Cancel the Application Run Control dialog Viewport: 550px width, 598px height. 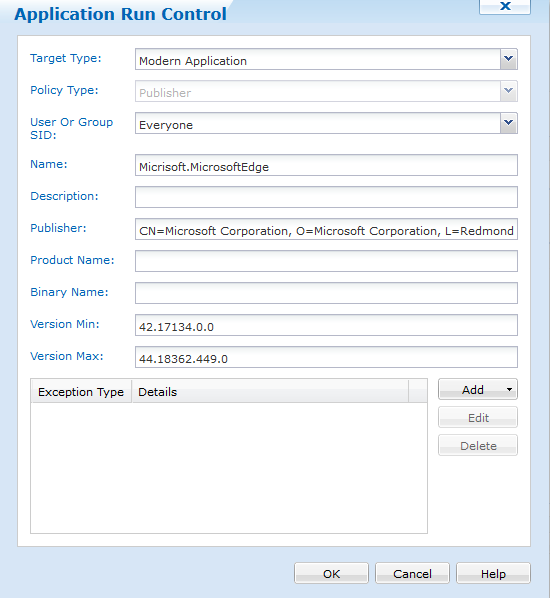pos(412,573)
